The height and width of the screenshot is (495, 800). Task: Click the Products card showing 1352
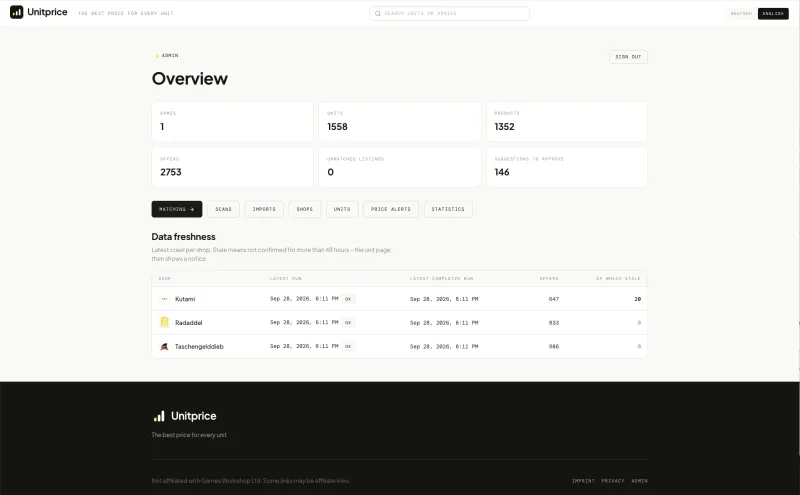pos(566,121)
